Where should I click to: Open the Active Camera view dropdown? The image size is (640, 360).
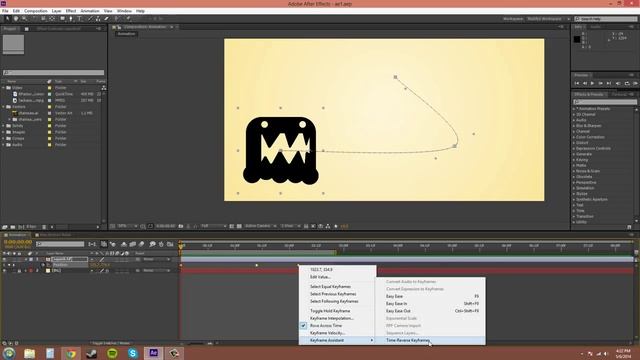pyautogui.click(x=260, y=226)
